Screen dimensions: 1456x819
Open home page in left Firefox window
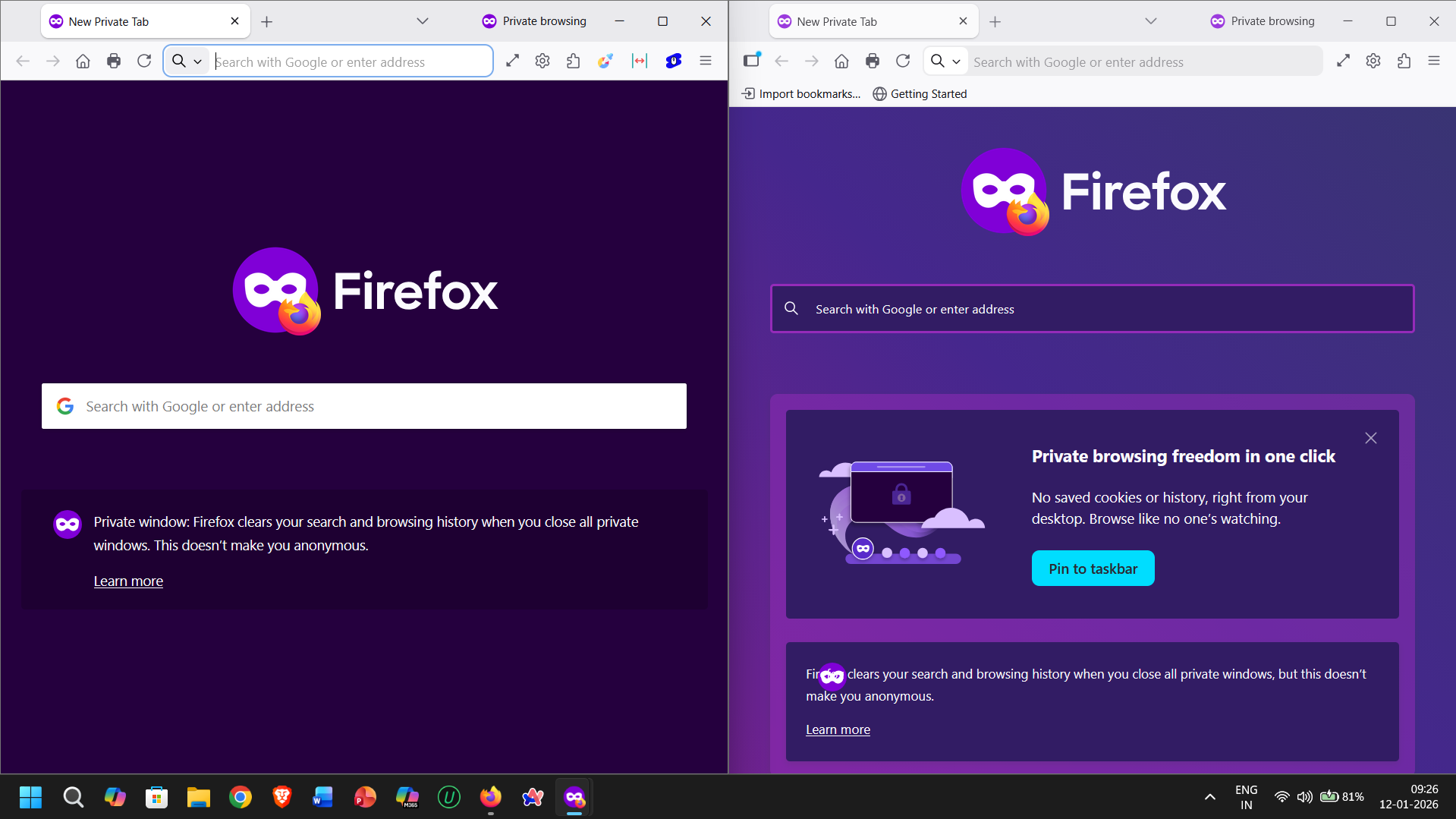[x=83, y=61]
